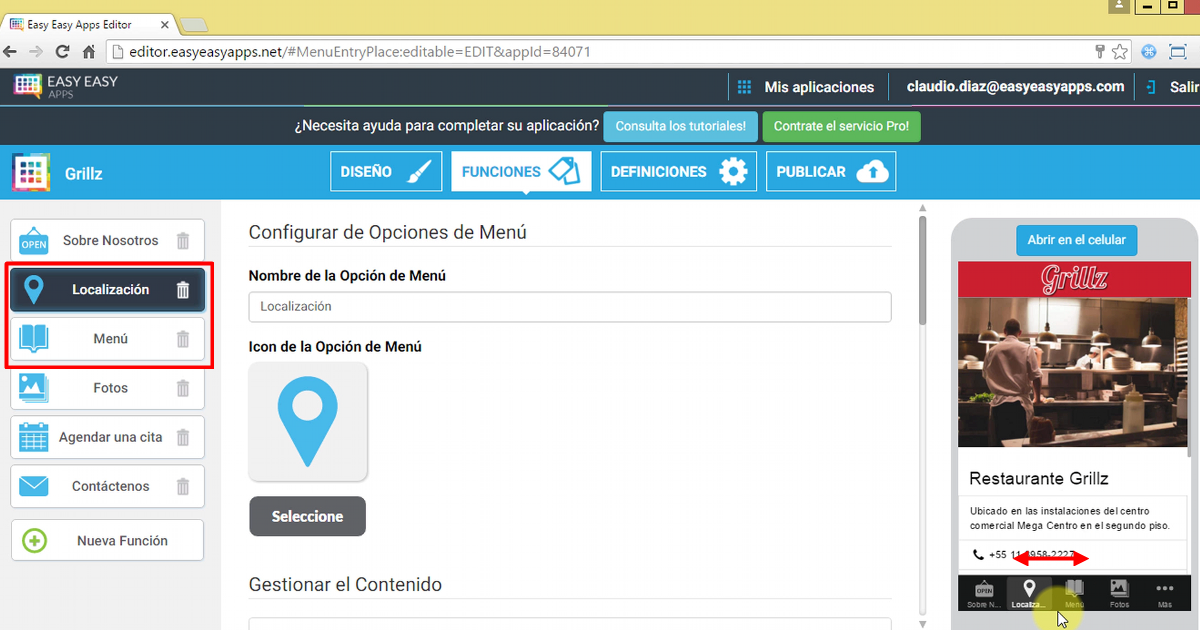The image size is (1200, 630).
Task: Open the DEFINICIONES settings tab
Action: (x=678, y=171)
